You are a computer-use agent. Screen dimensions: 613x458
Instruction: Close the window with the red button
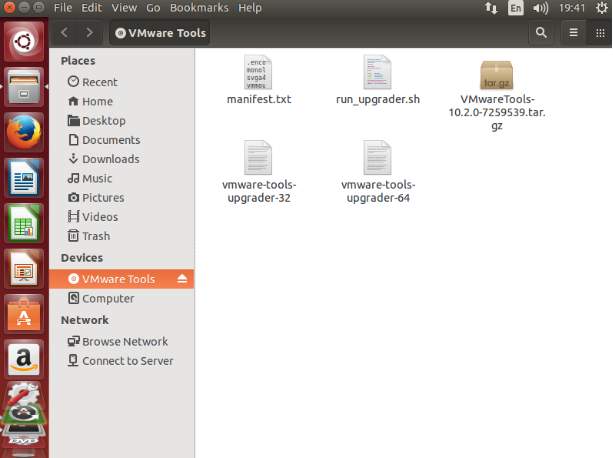[9, 7]
